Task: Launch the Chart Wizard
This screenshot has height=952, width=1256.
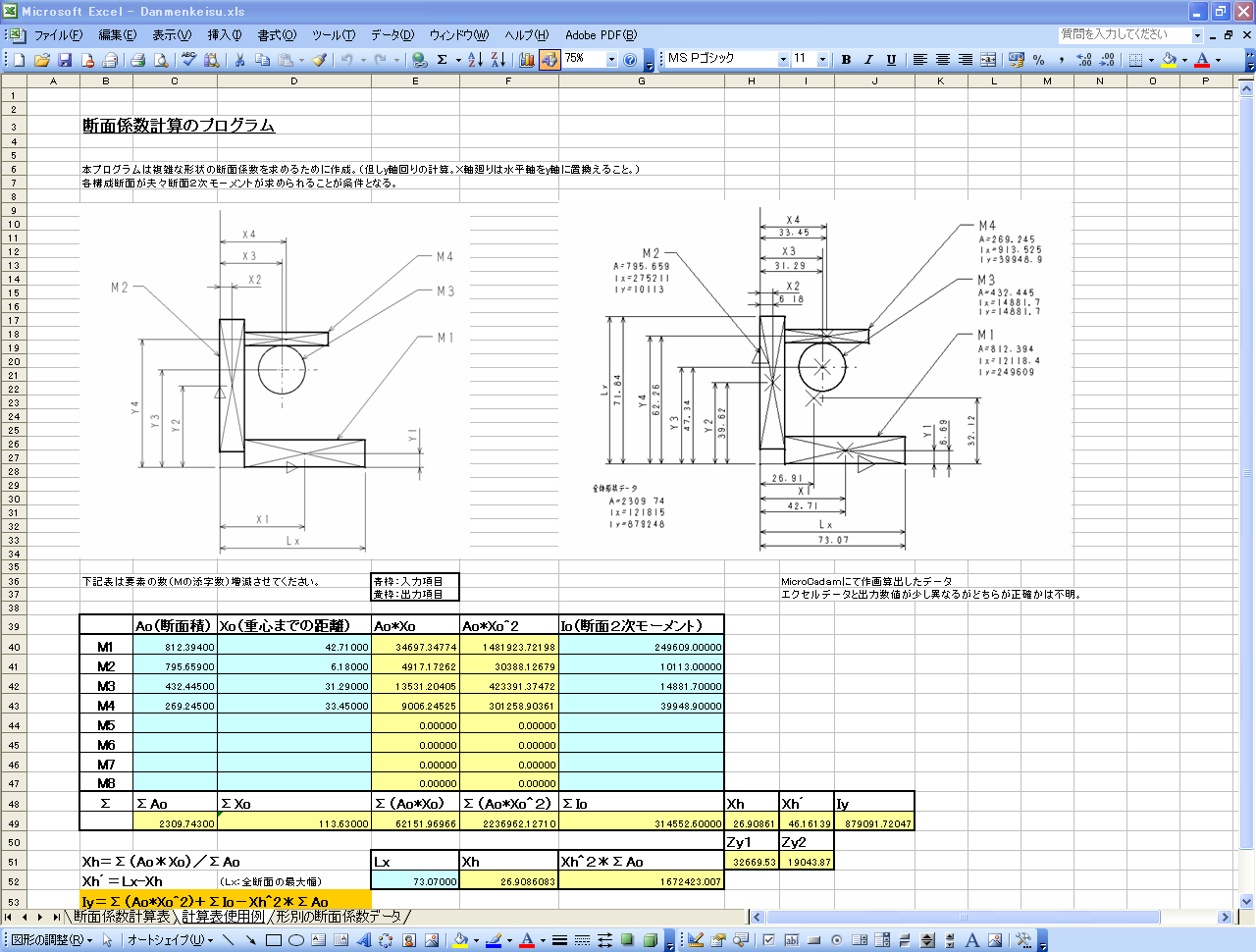Action: (527, 60)
